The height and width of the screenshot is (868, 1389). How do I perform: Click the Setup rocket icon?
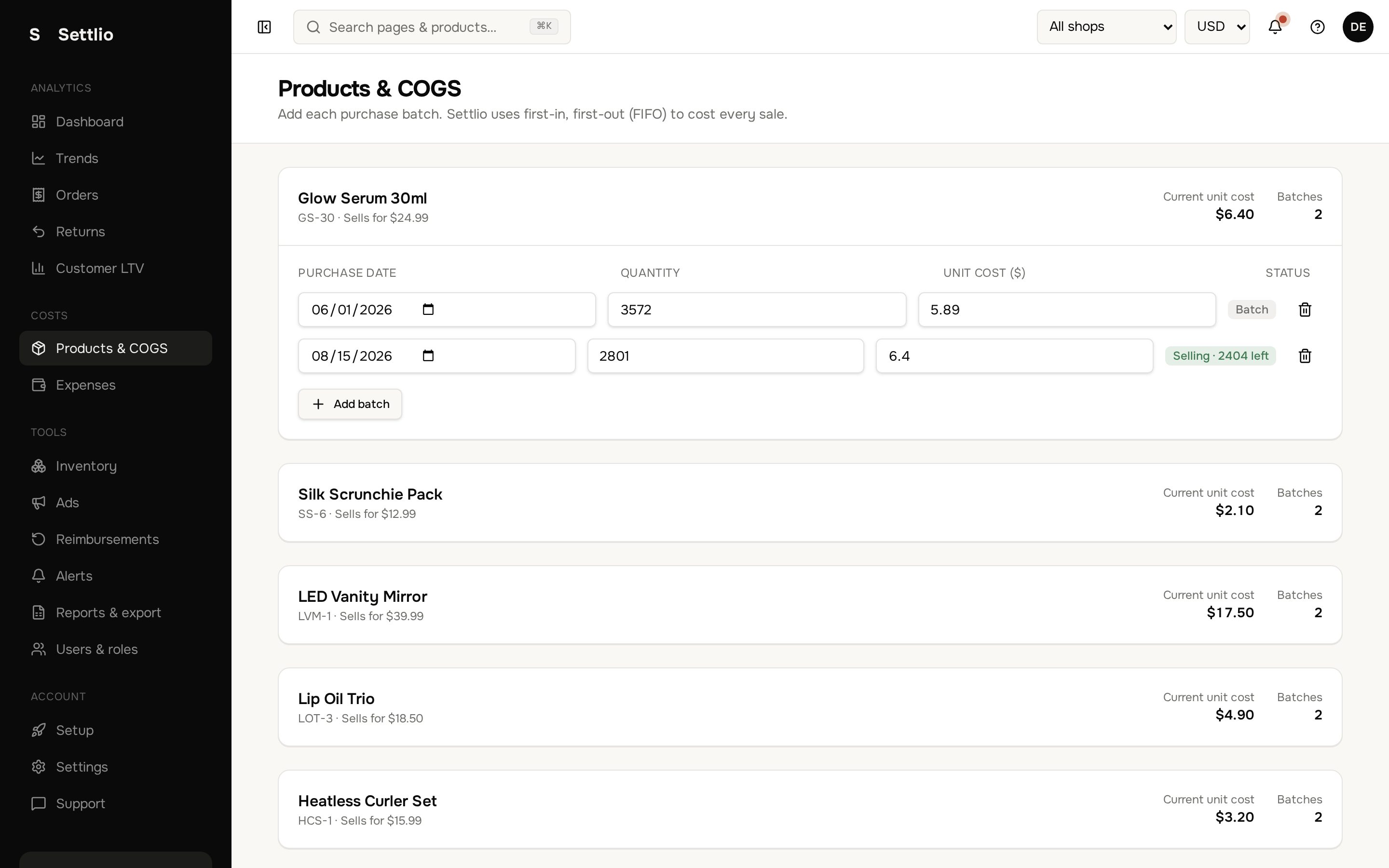tap(39, 730)
